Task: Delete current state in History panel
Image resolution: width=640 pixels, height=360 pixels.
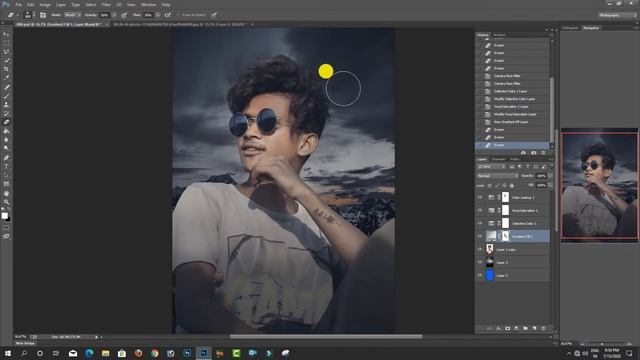Action: [543, 153]
